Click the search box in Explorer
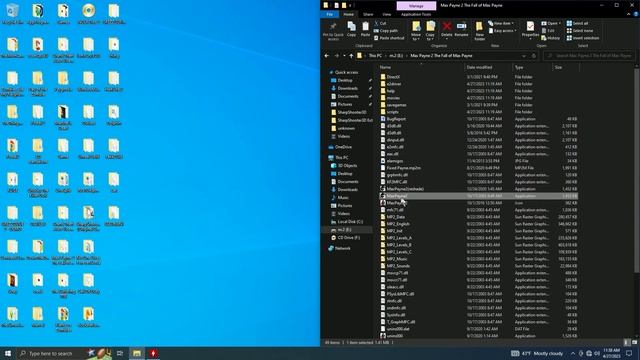 (x=589, y=56)
